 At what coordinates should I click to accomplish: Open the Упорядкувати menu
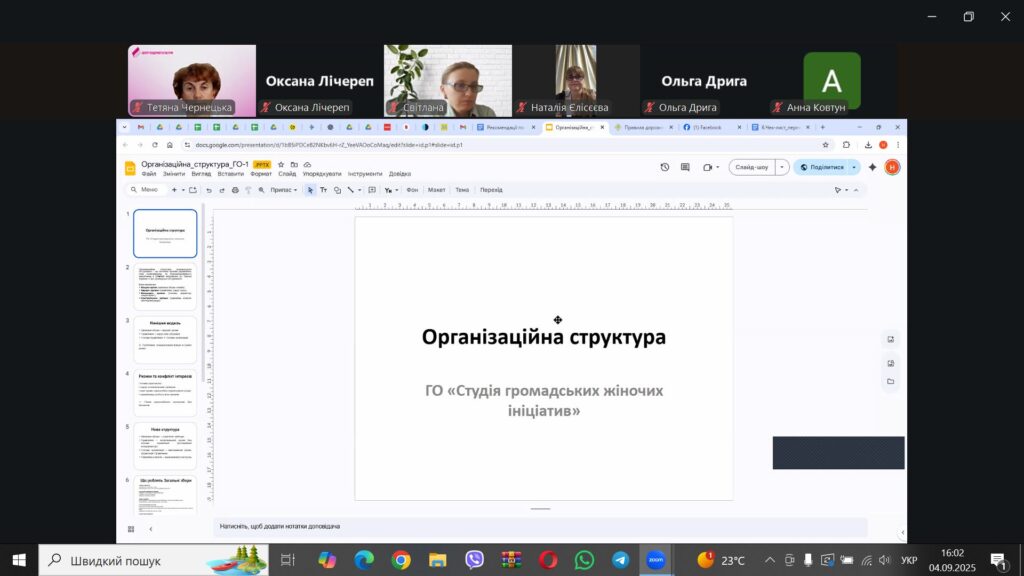pyautogui.click(x=322, y=174)
